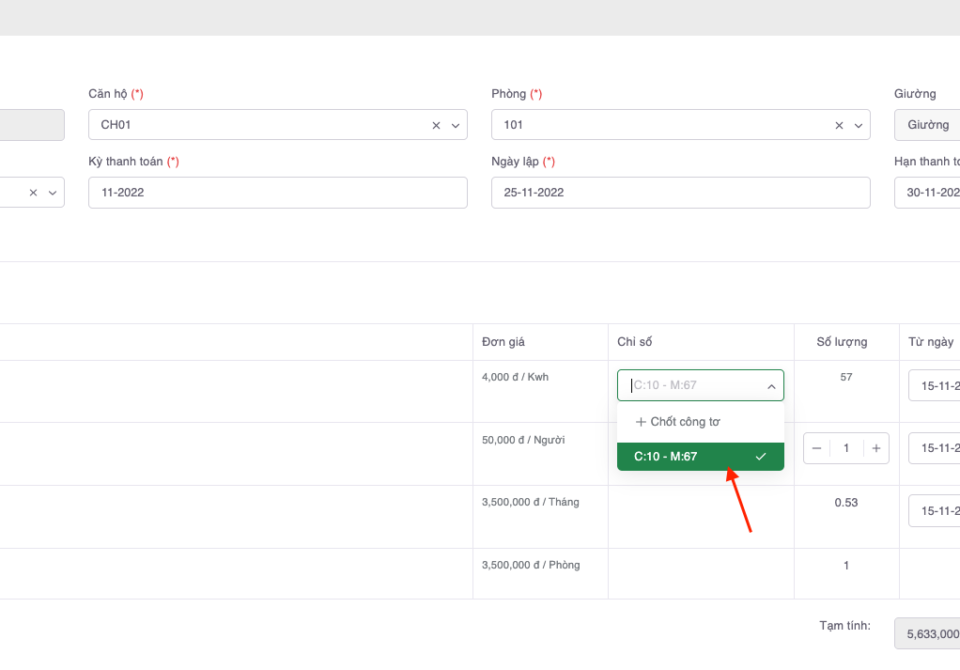Click the Ngày lập date field
Image resolution: width=960 pixels, height=670 pixels.
coord(680,193)
